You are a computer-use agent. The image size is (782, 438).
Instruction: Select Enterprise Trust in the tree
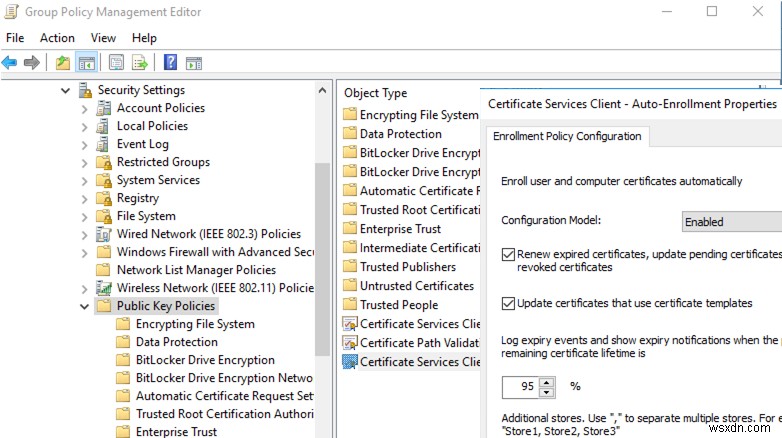[x=176, y=432]
